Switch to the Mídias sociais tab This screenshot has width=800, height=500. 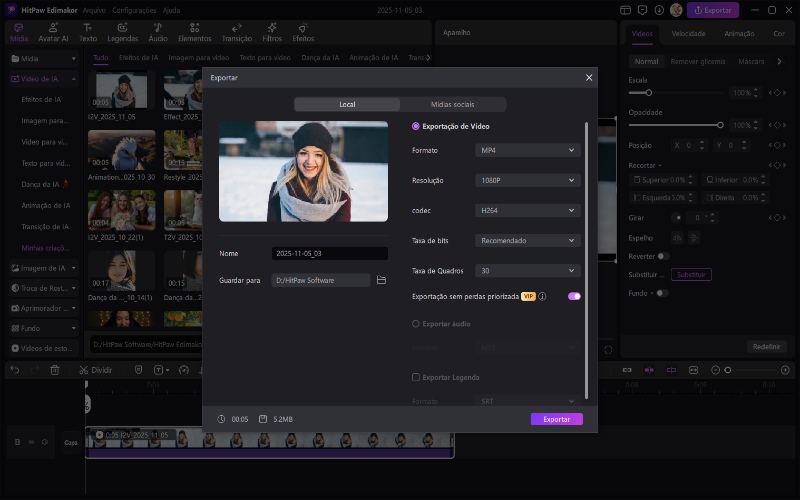(x=452, y=104)
